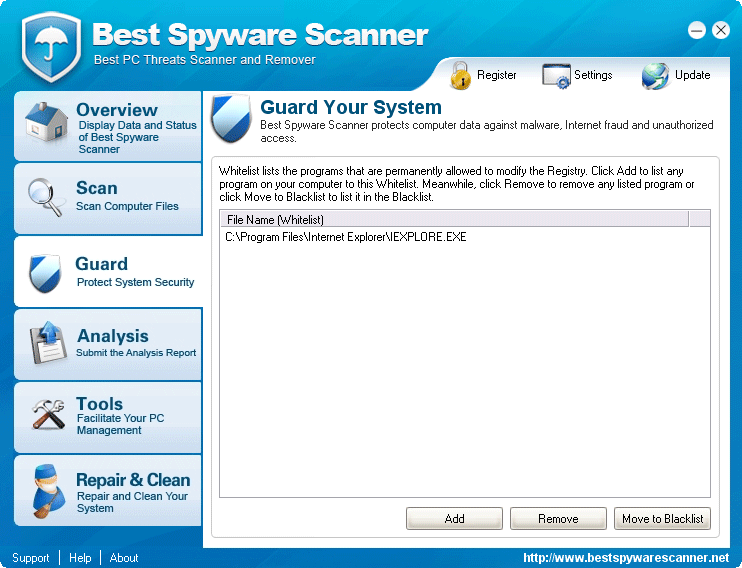Switch to the Scan tab
This screenshot has width=742, height=568.
point(108,199)
